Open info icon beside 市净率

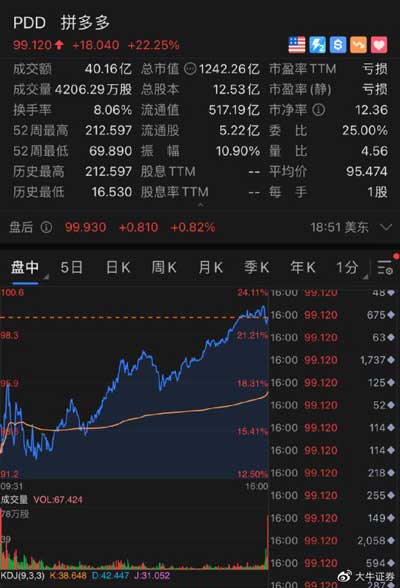coord(319,110)
